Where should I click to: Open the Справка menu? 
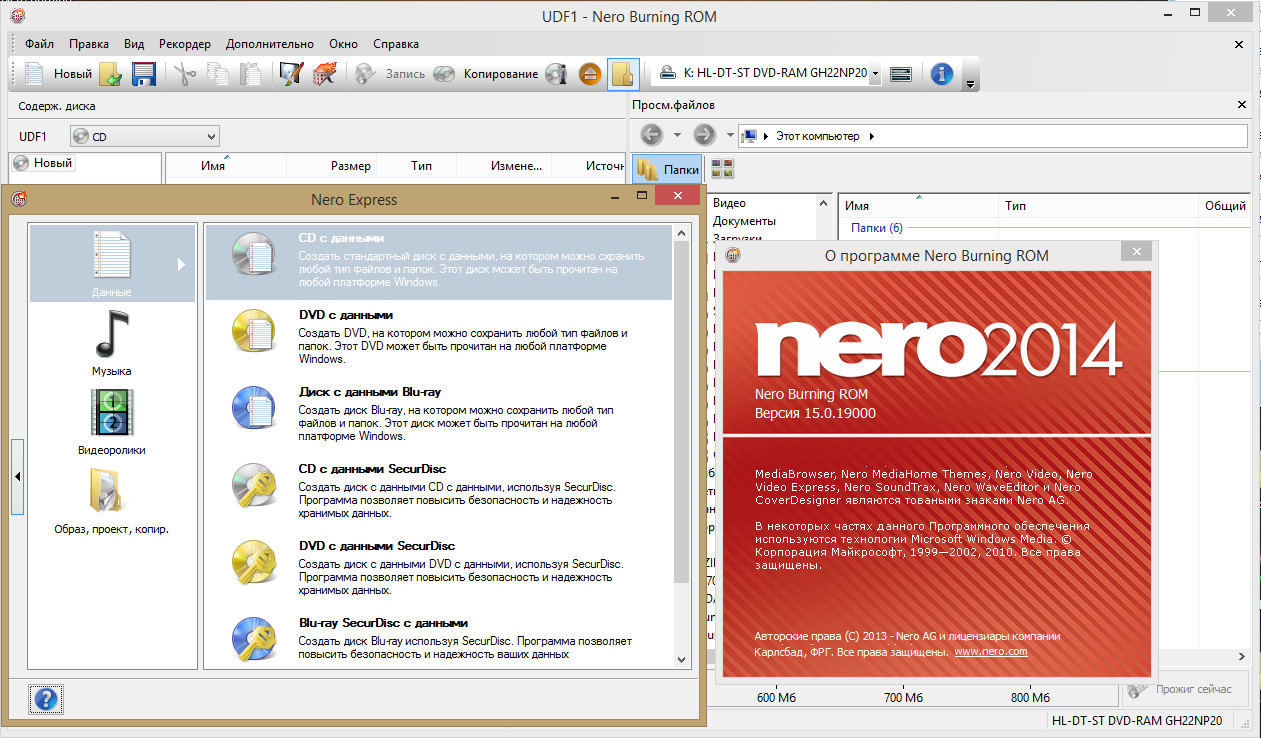tap(396, 44)
